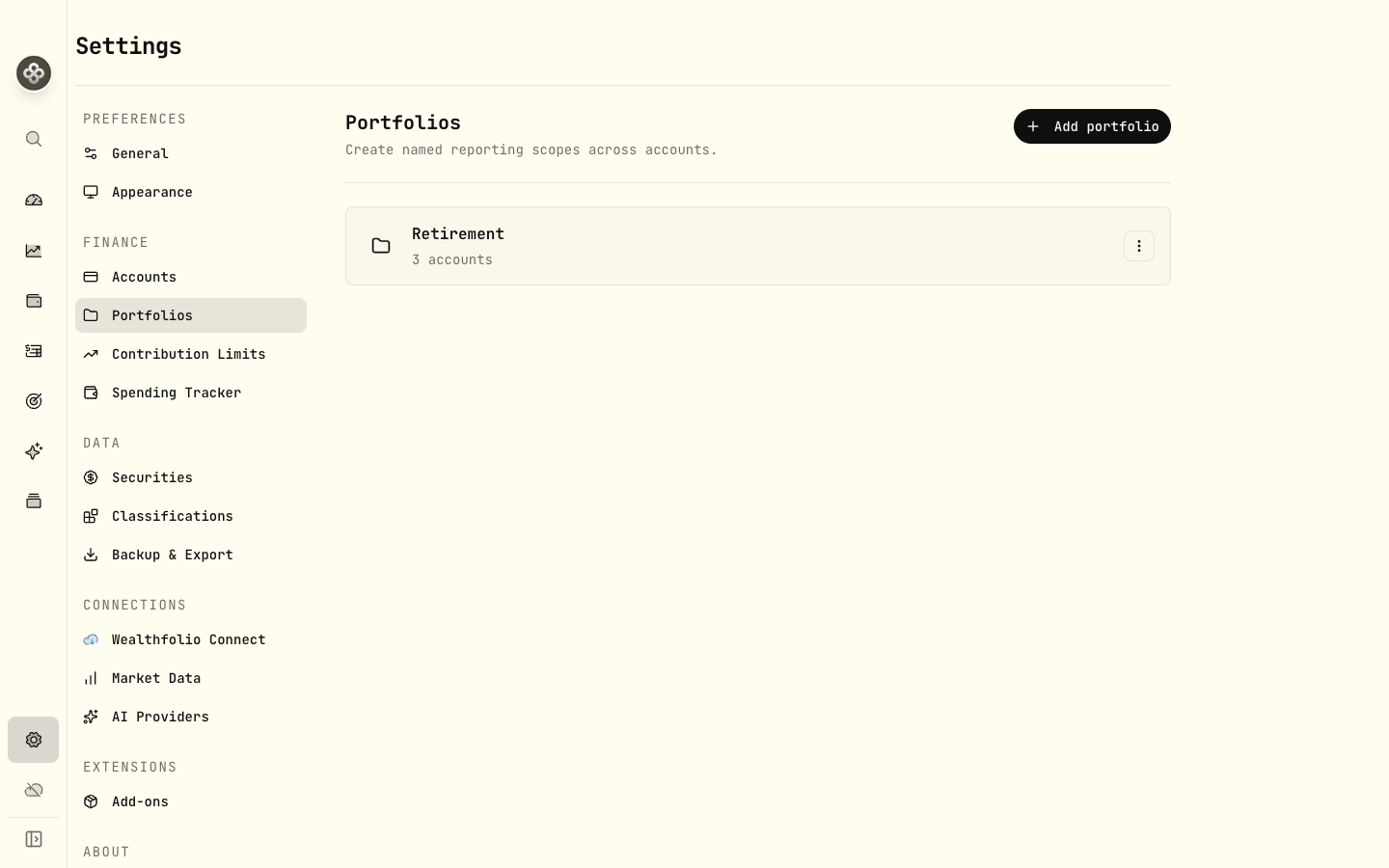1389x868 pixels.
Task: Click the Wealthfolio logo icon
Action: coord(34,73)
